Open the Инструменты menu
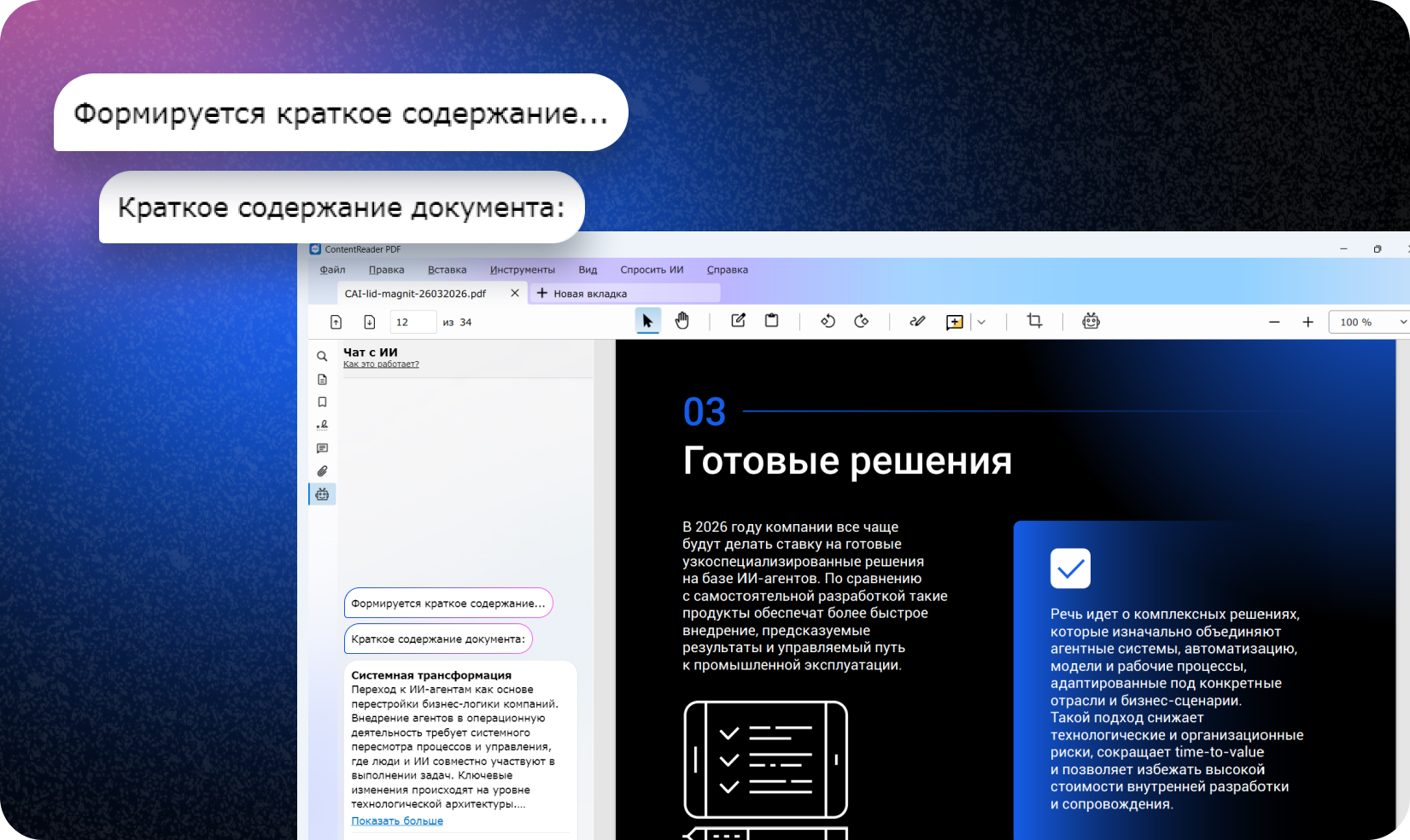The image size is (1410, 840). point(523,269)
